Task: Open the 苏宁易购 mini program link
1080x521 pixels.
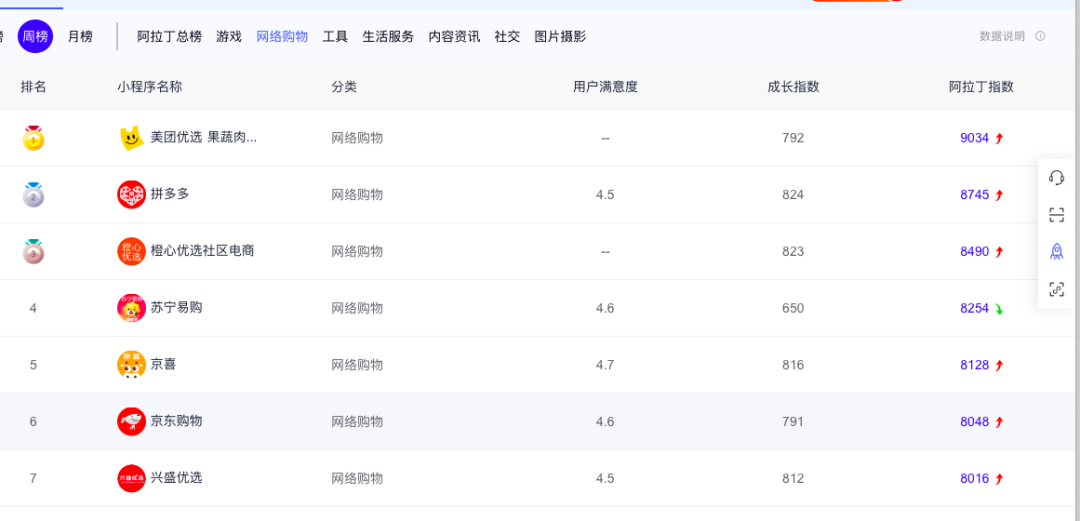Action: coord(176,307)
